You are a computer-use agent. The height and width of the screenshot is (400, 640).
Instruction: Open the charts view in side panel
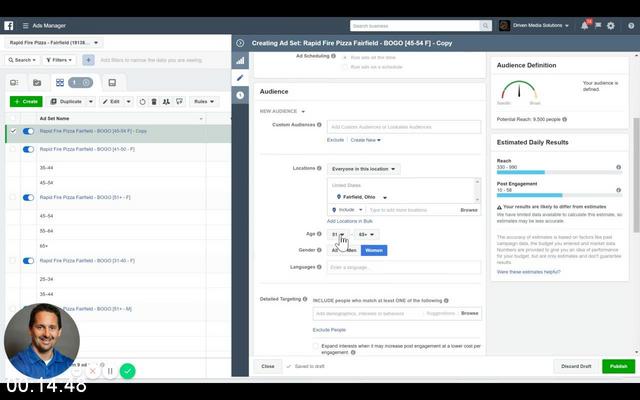[x=240, y=61]
